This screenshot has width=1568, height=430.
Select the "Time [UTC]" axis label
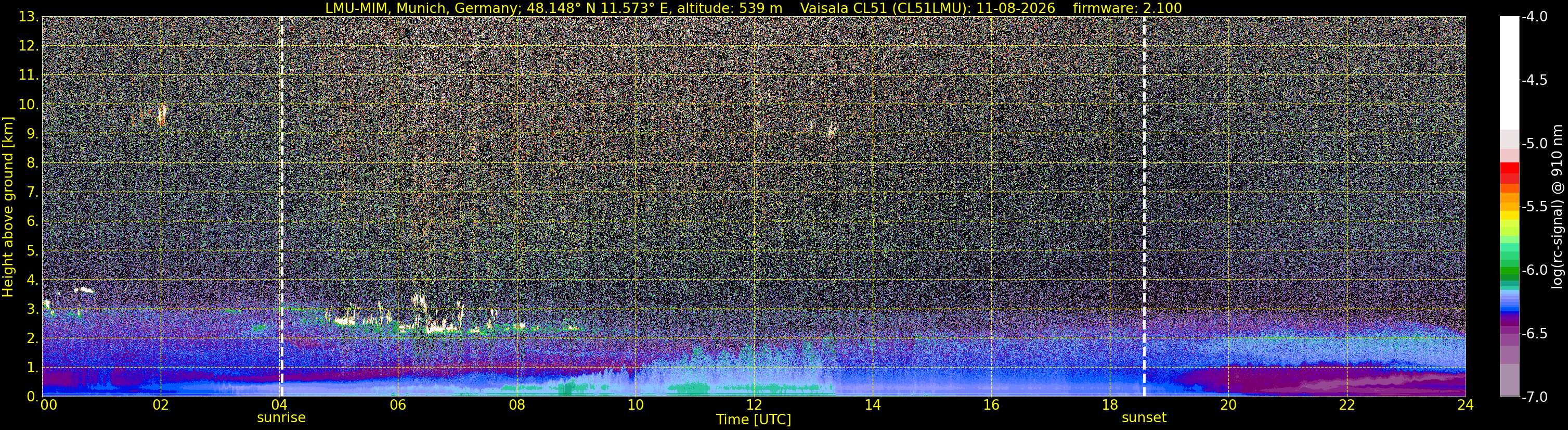point(754,419)
